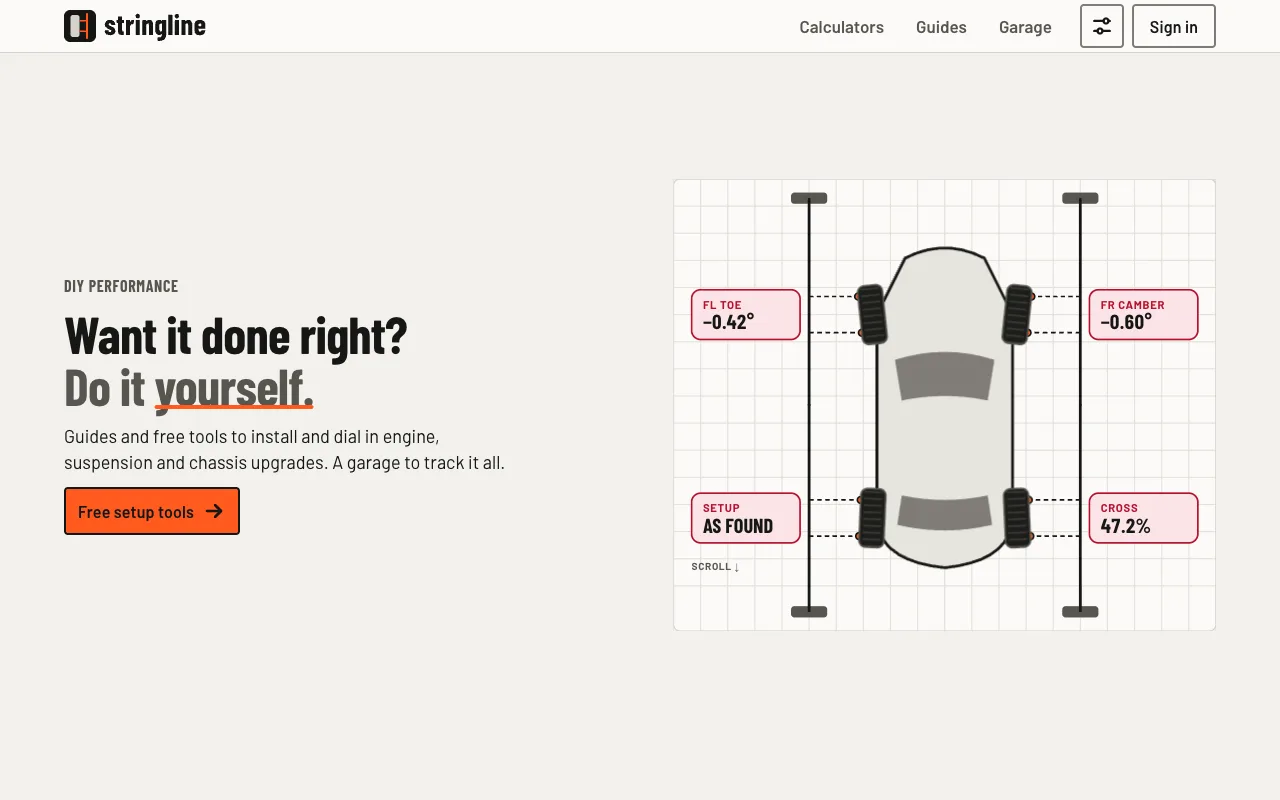1280x800 pixels.
Task: Click the front-right tire of the car diagram
Action: click(x=1018, y=314)
